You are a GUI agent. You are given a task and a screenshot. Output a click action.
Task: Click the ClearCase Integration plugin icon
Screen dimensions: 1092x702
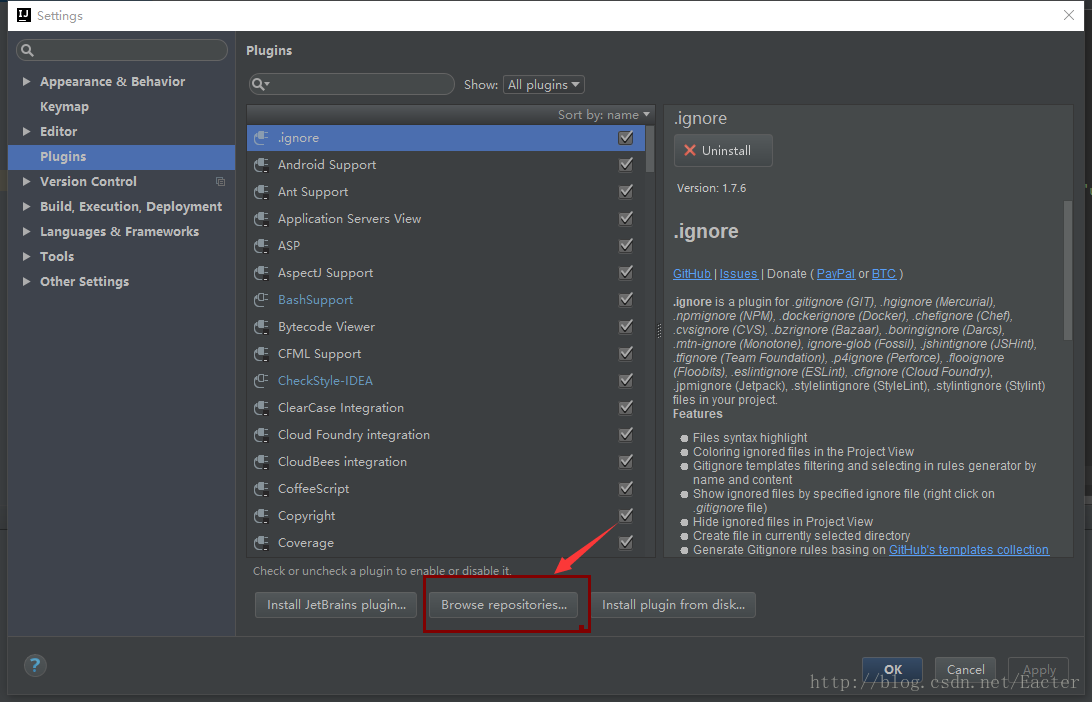pos(261,408)
